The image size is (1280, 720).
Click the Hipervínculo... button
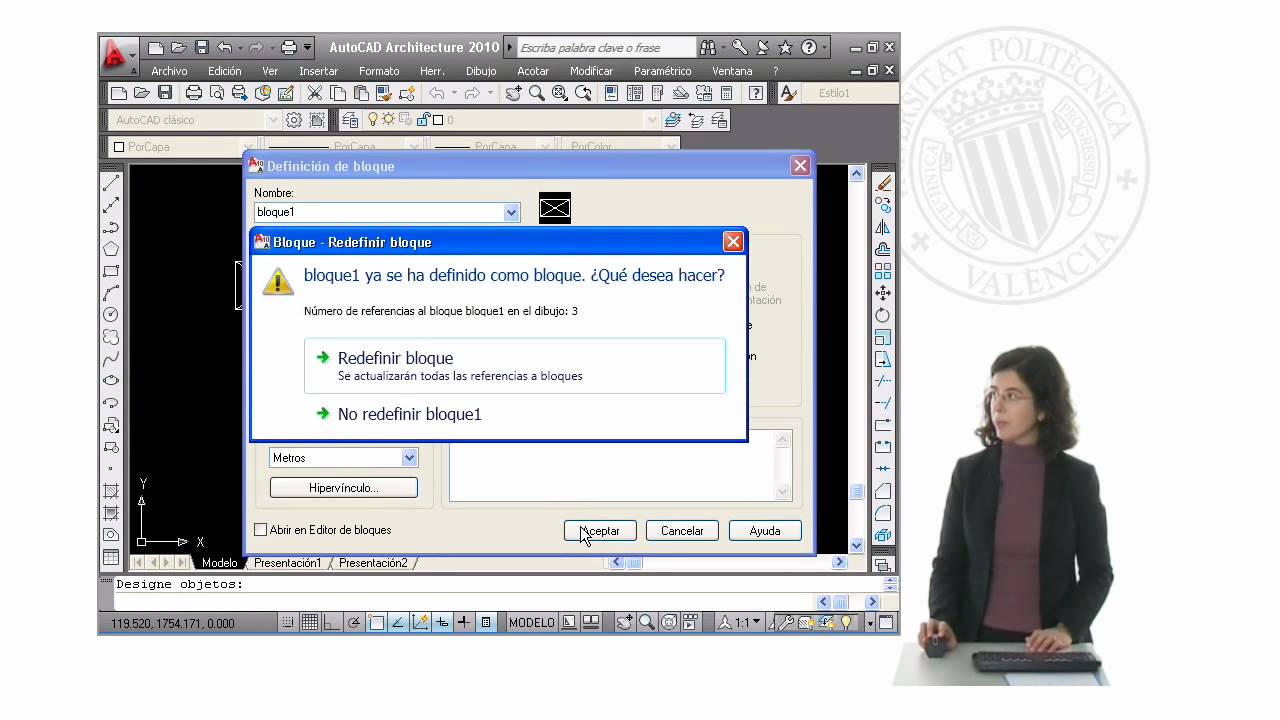343,488
